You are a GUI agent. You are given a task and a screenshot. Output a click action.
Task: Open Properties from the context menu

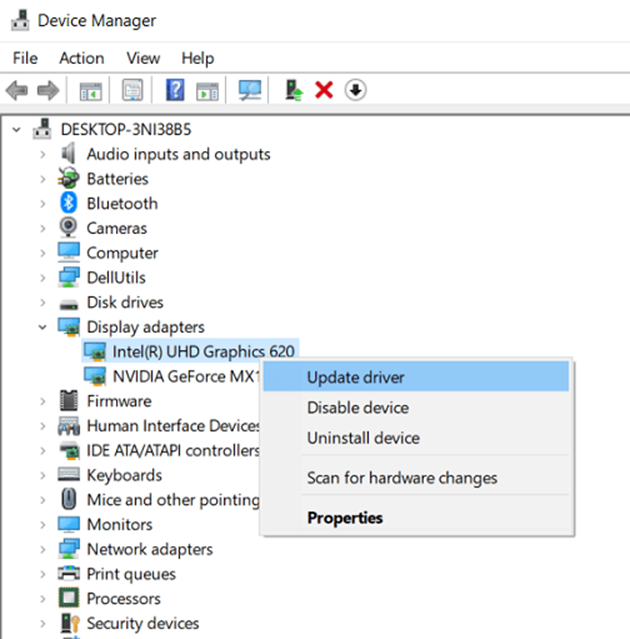[345, 518]
